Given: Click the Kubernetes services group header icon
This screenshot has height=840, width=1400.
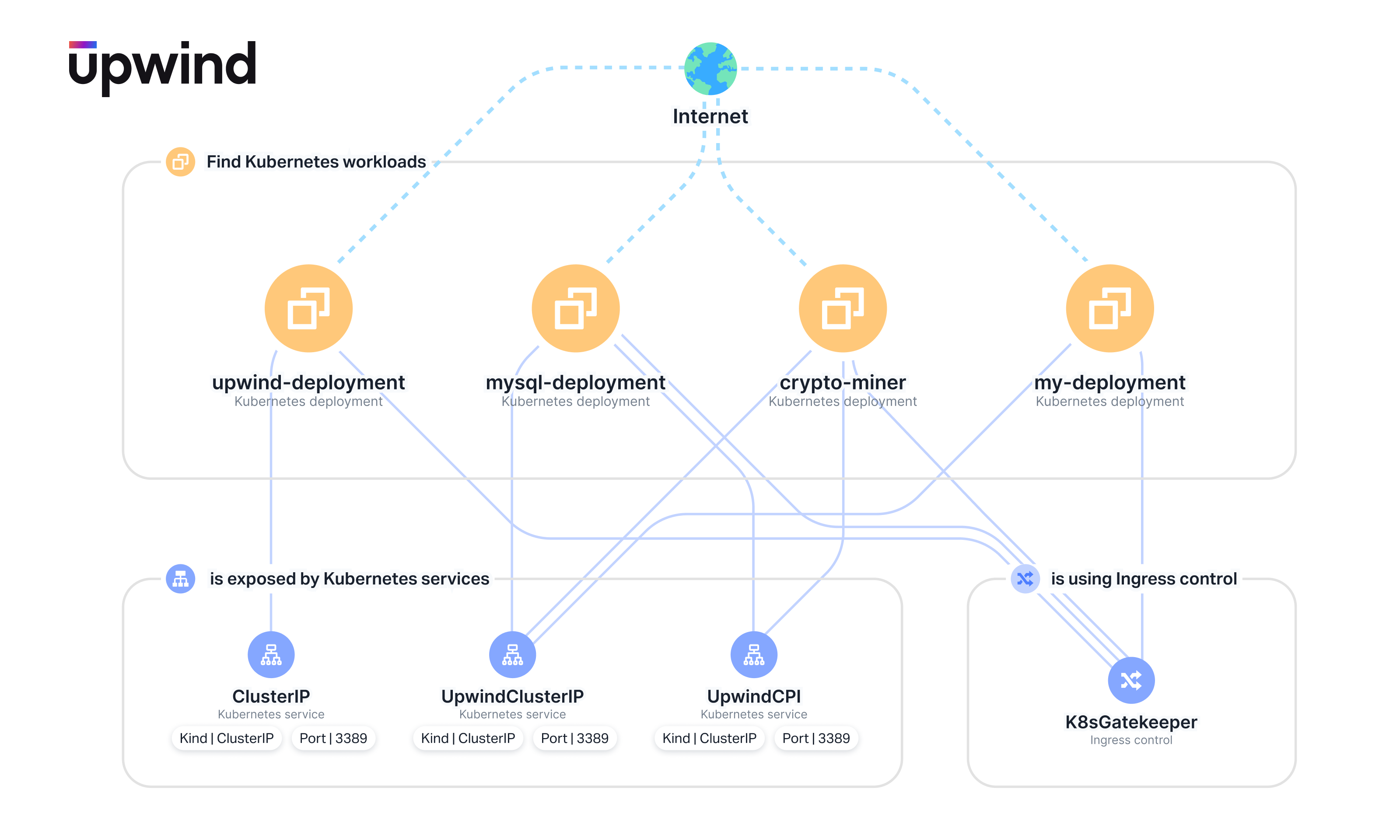Looking at the screenshot, I should pyautogui.click(x=181, y=578).
